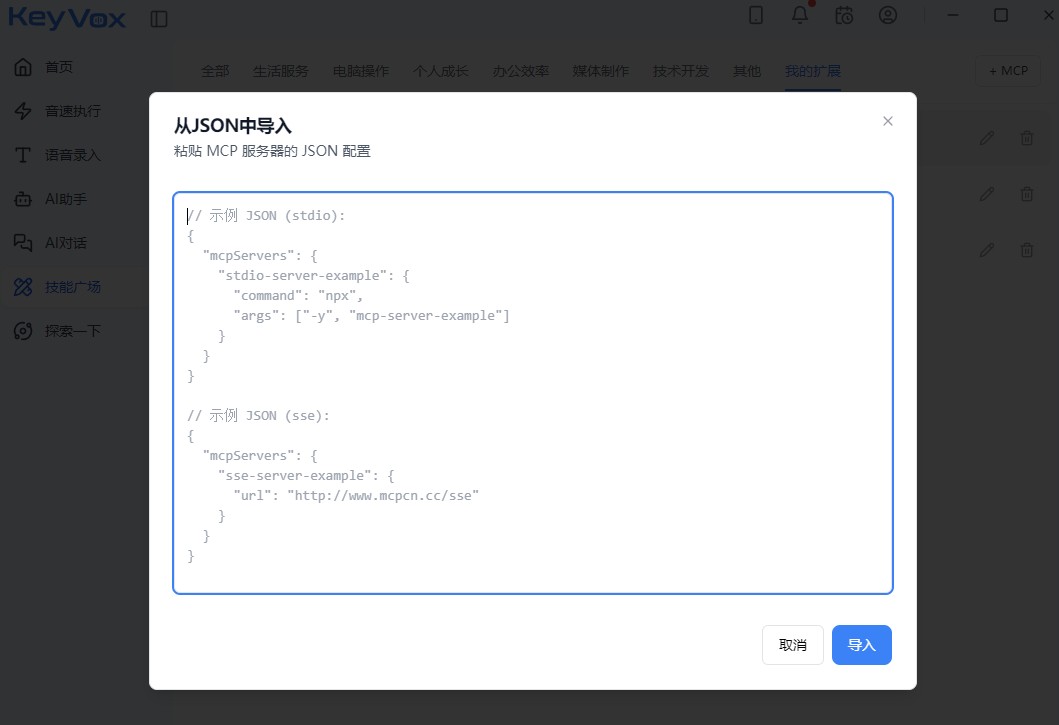Switch to the 个人成长 tab
1059x725 pixels.
point(440,71)
